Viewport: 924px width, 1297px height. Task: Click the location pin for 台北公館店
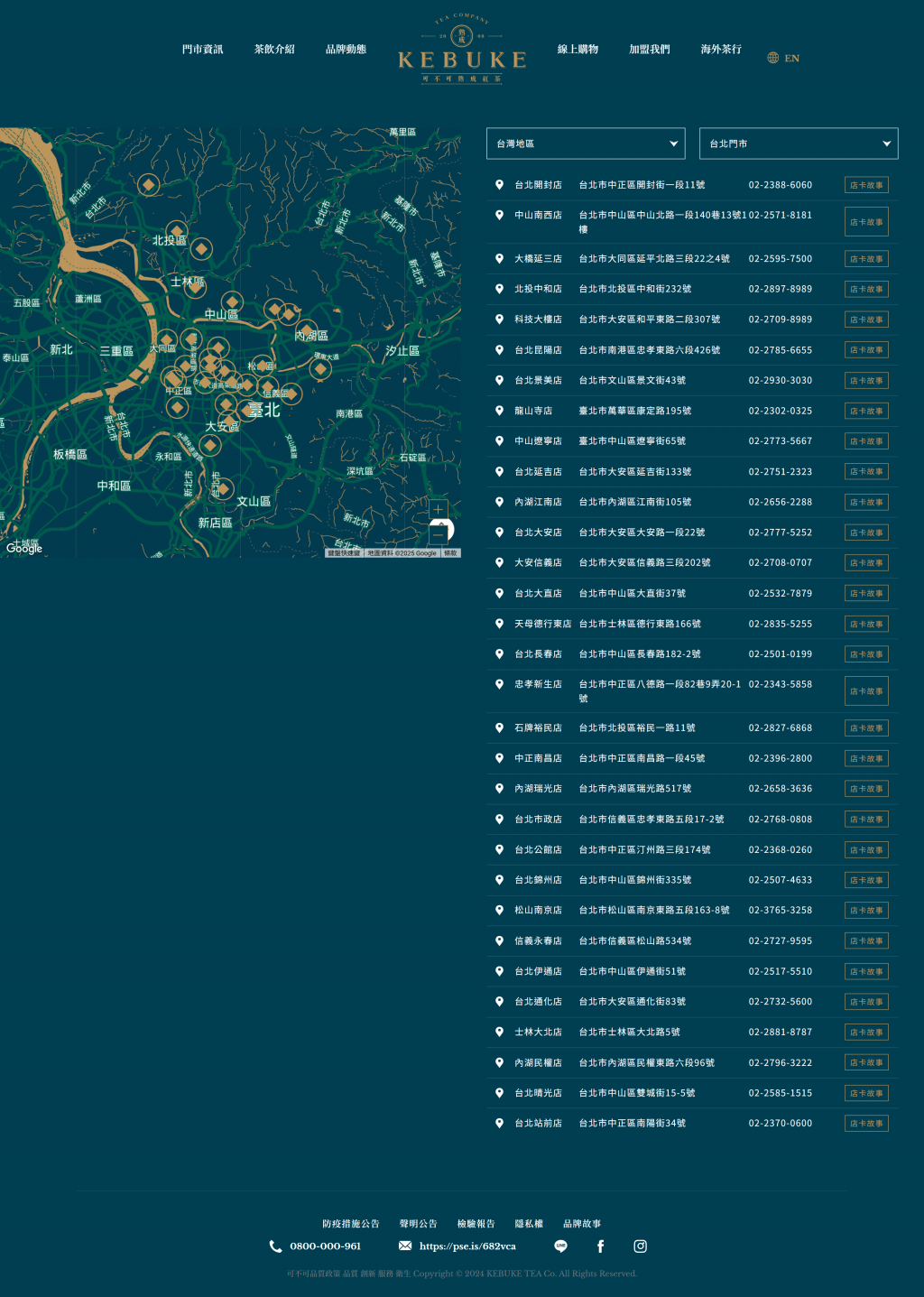pos(499,849)
